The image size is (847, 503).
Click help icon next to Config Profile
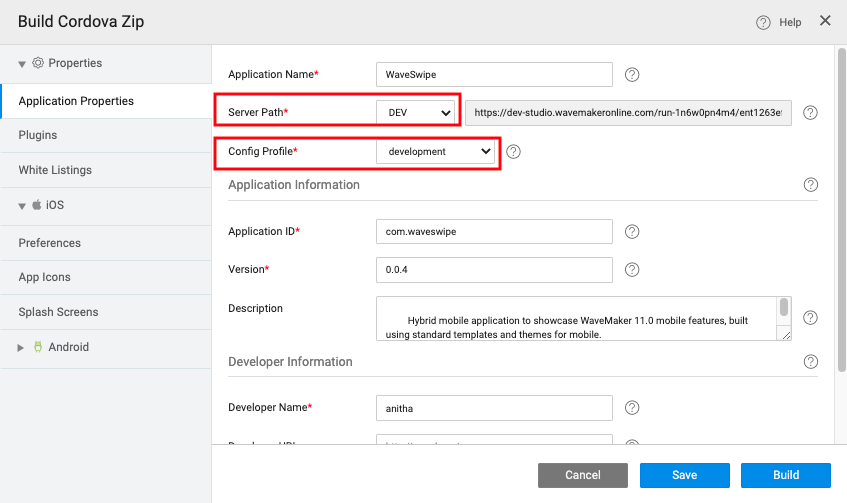[514, 152]
